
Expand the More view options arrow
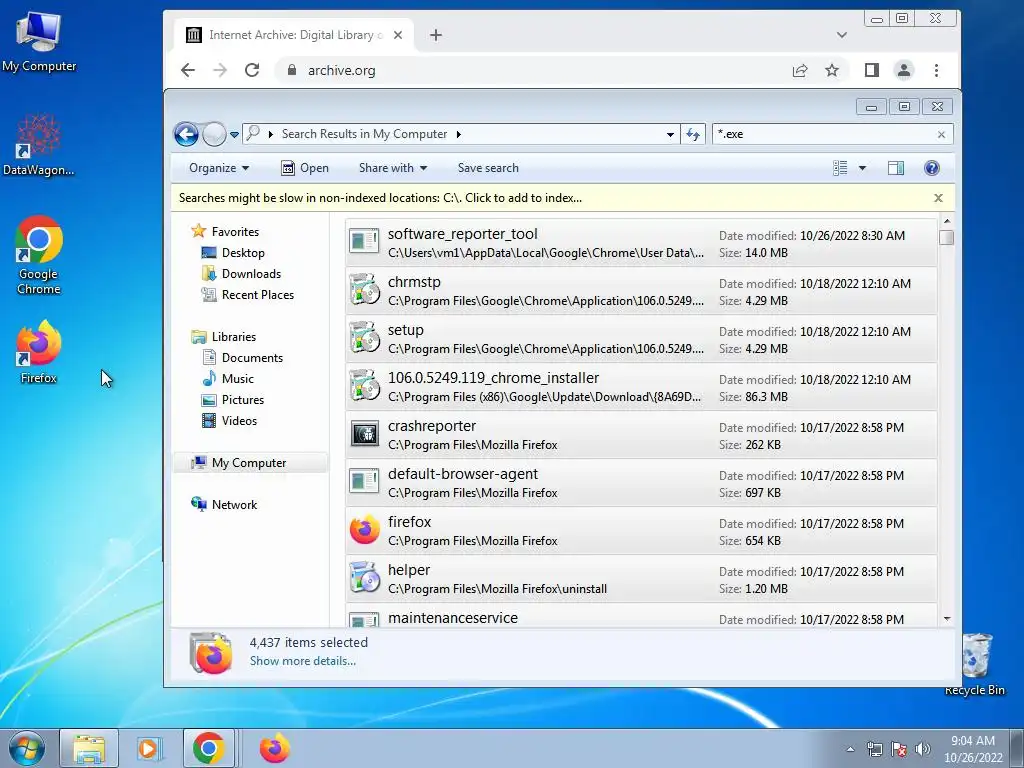pos(862,168)
